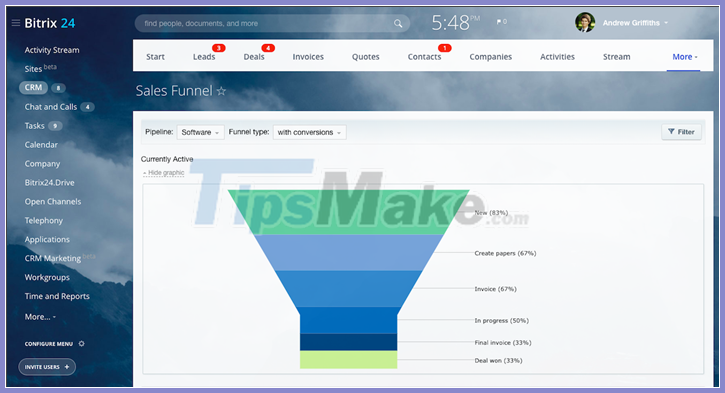Open Configure Menu in the sidebar
Viewport: 725px width, 393px height.
[x=49, y=344]
